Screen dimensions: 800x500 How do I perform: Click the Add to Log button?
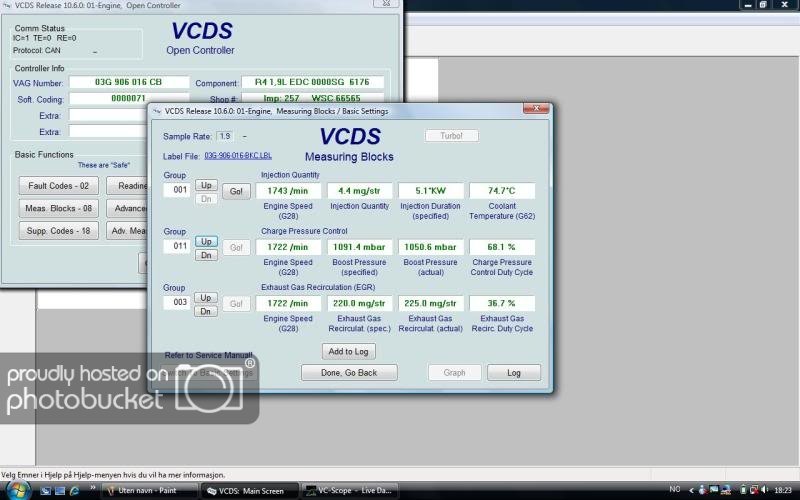(349, 351)
